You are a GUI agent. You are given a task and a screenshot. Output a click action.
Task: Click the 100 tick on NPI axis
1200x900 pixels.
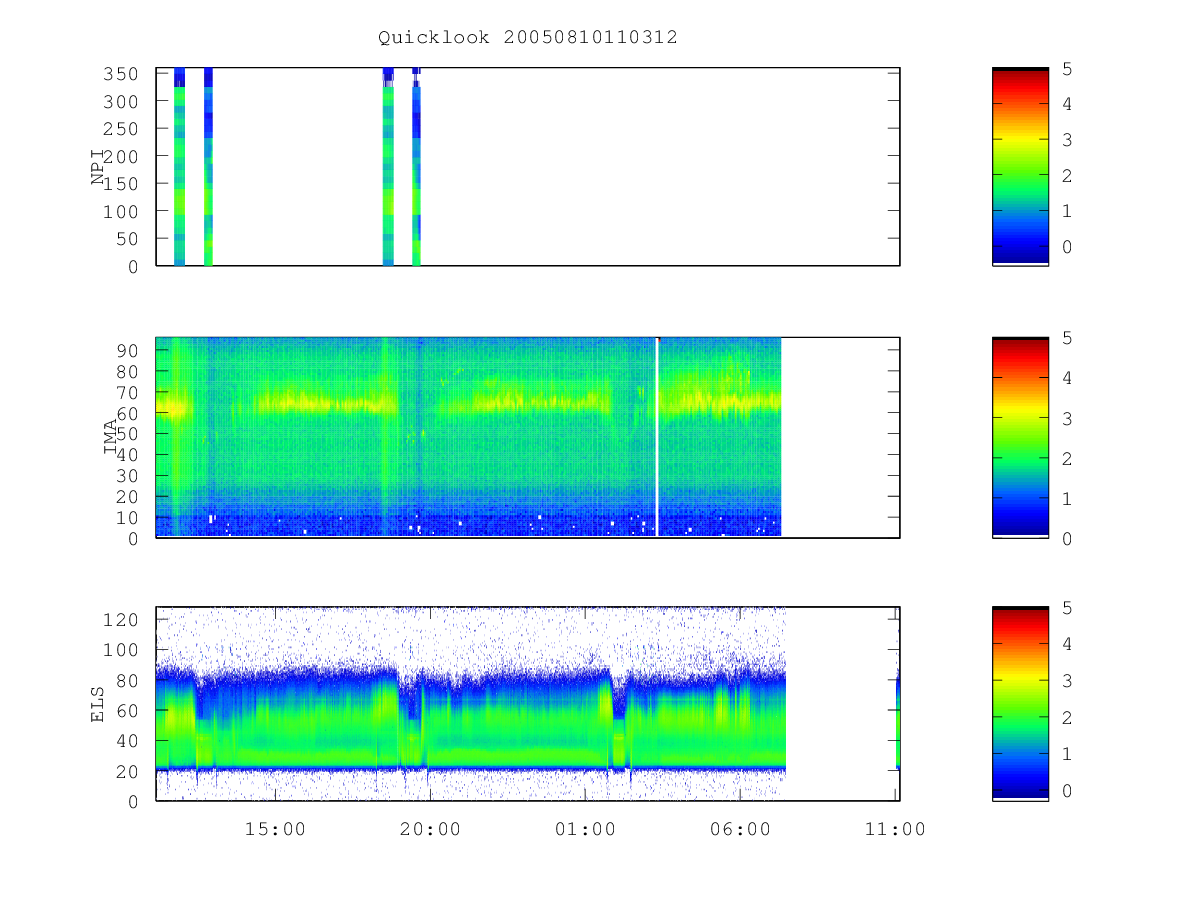pos(121,212)
